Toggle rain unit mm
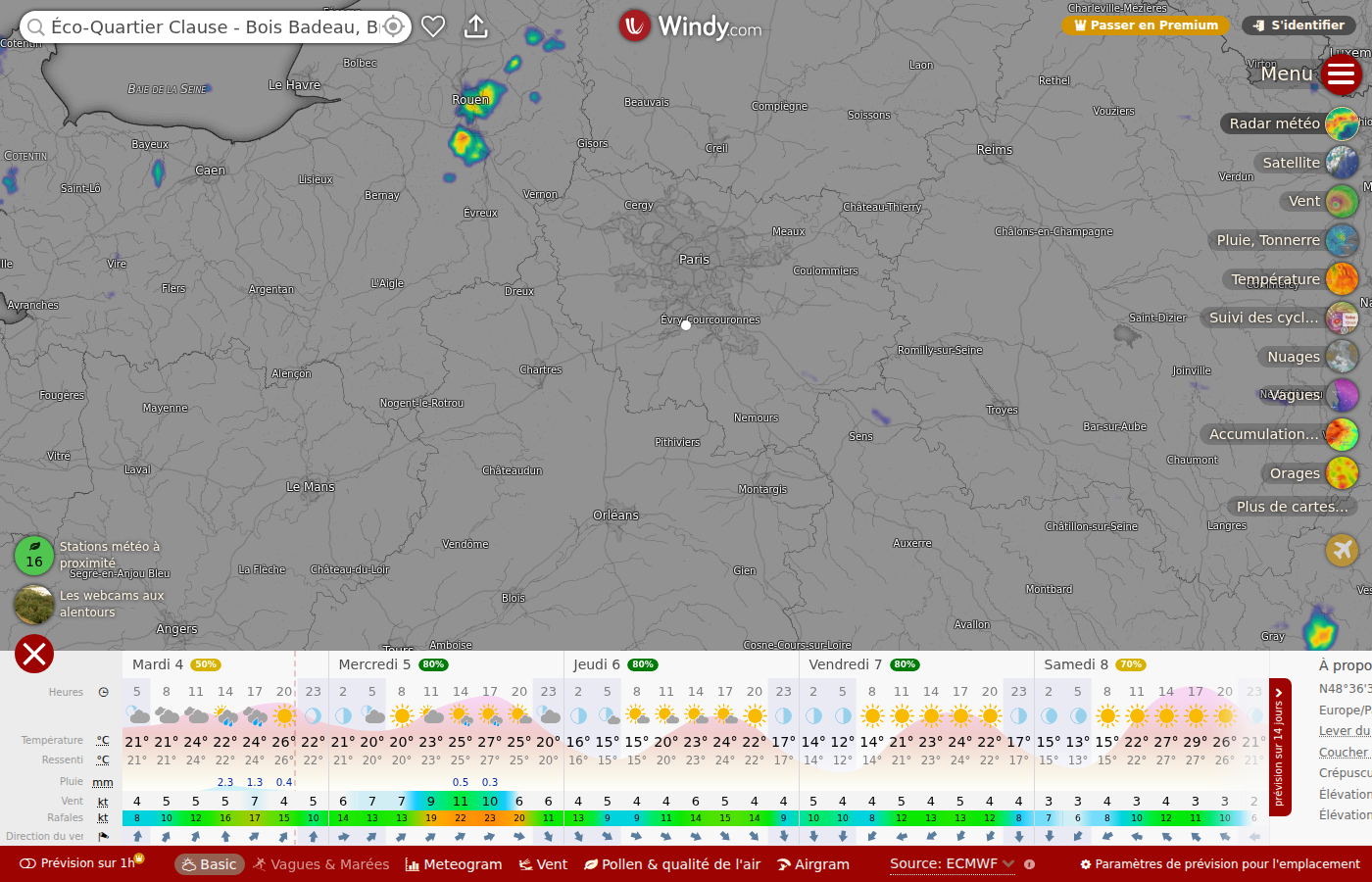Image resolution: width=1372 pixels, height=882 pixels. [x=103, y=782]
